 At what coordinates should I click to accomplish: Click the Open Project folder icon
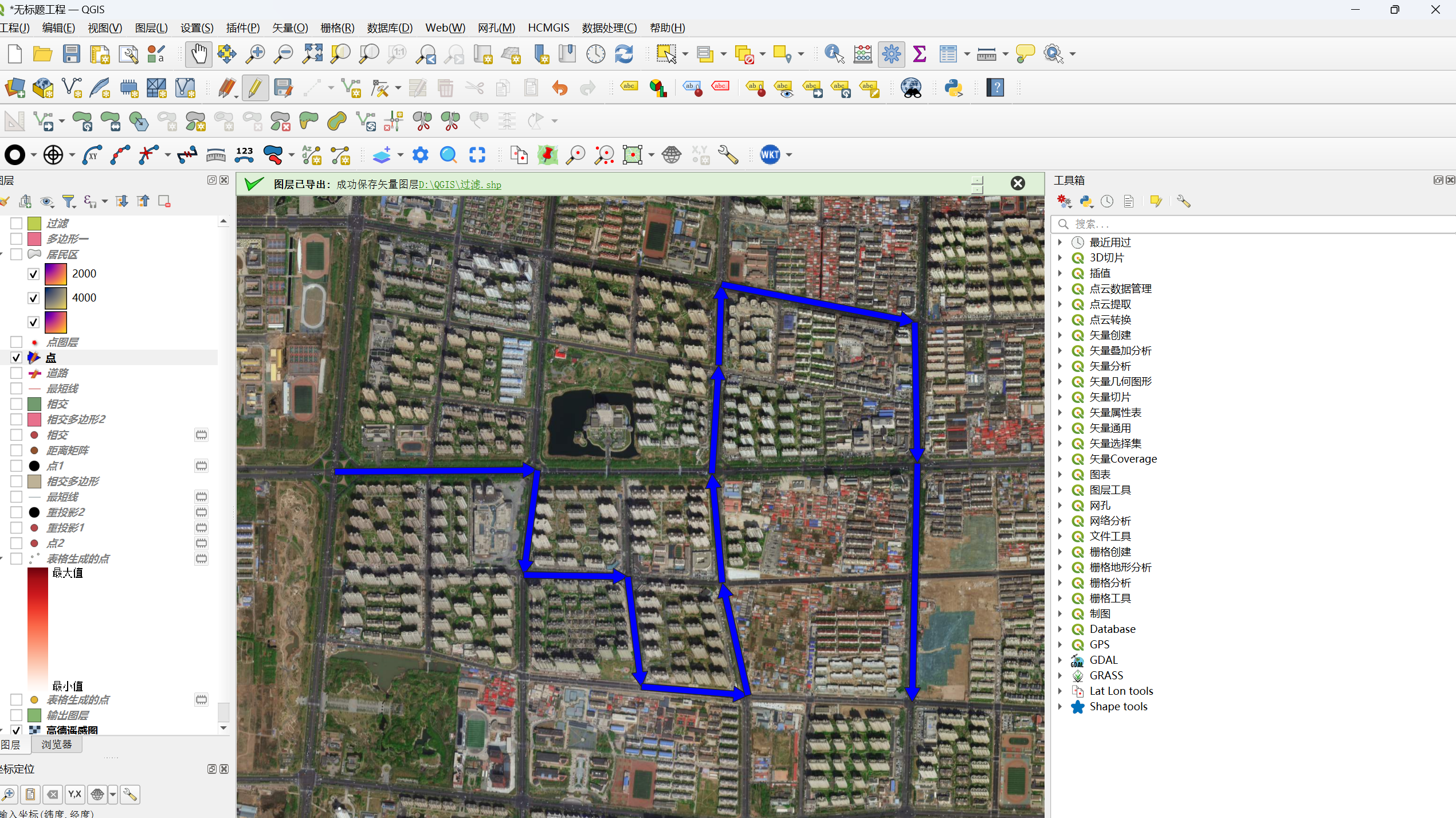pos(42,54)
